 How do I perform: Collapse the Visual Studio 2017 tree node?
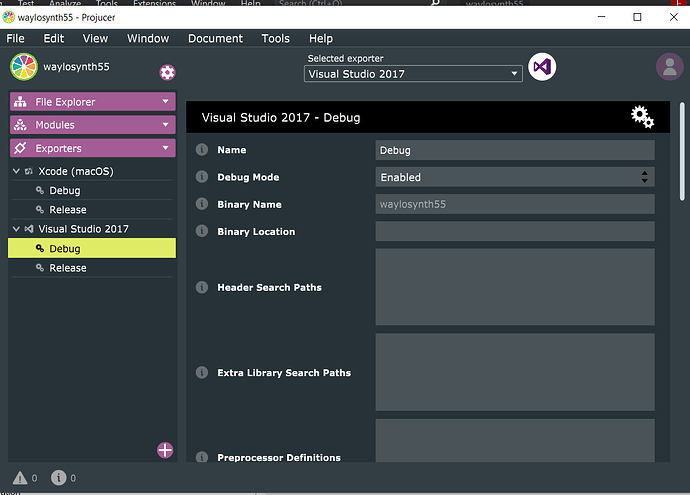click(x=16, y=229)
